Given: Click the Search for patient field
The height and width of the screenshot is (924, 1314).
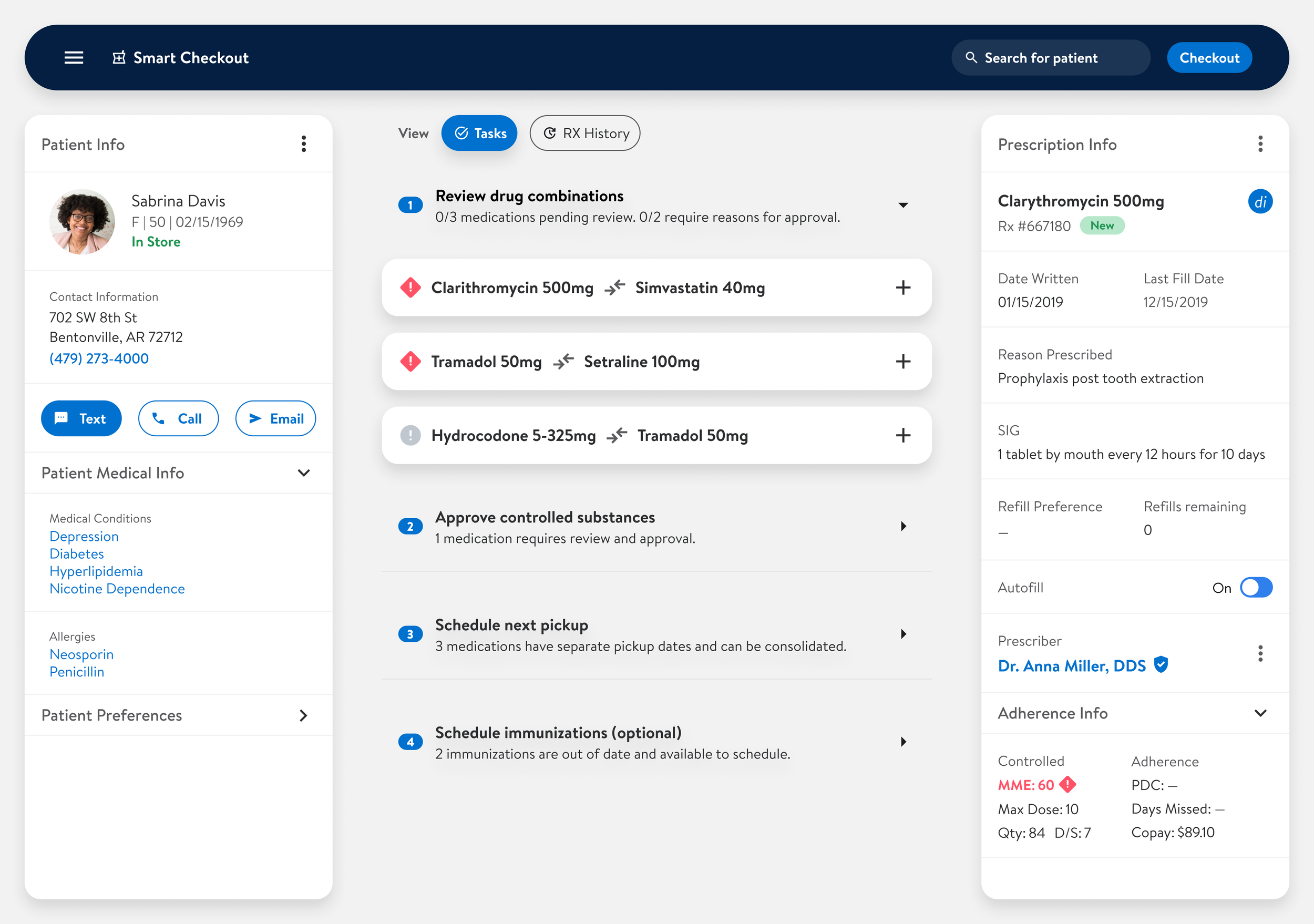Looking at the screenshot, I should (1050, 58).
